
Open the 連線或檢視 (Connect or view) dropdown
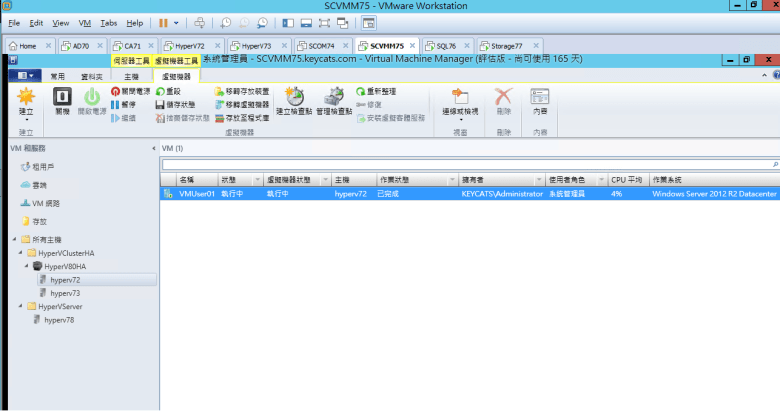(x=461, y=101)
